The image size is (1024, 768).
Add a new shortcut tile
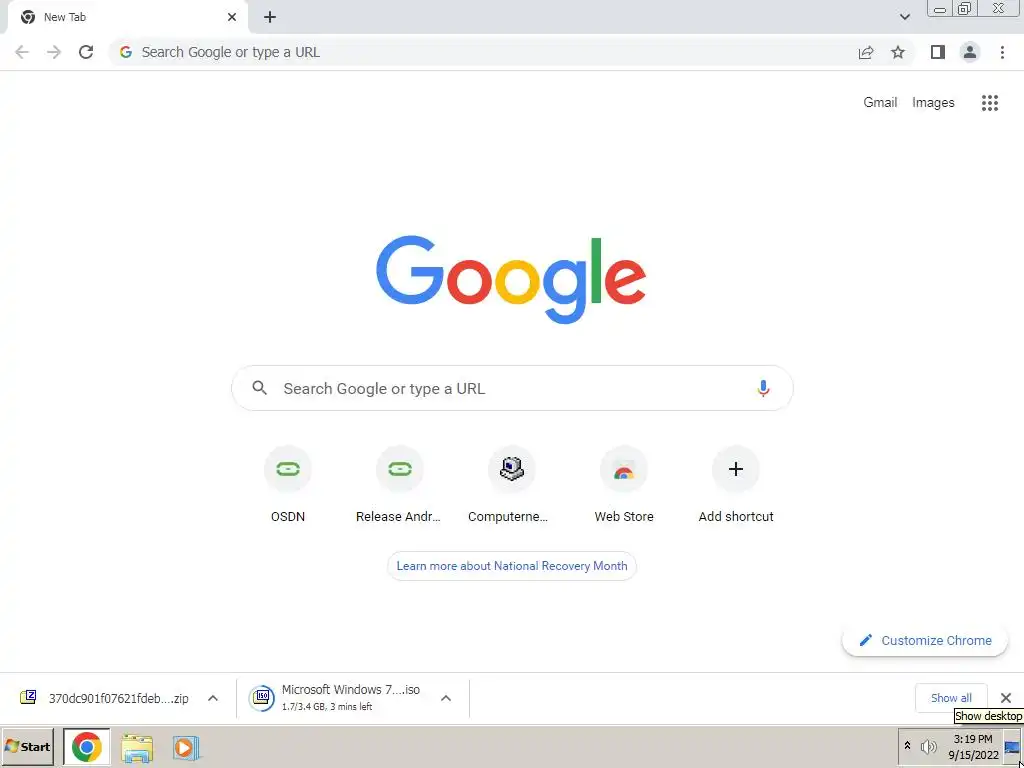pyautogui.click(x=735, y=485)
